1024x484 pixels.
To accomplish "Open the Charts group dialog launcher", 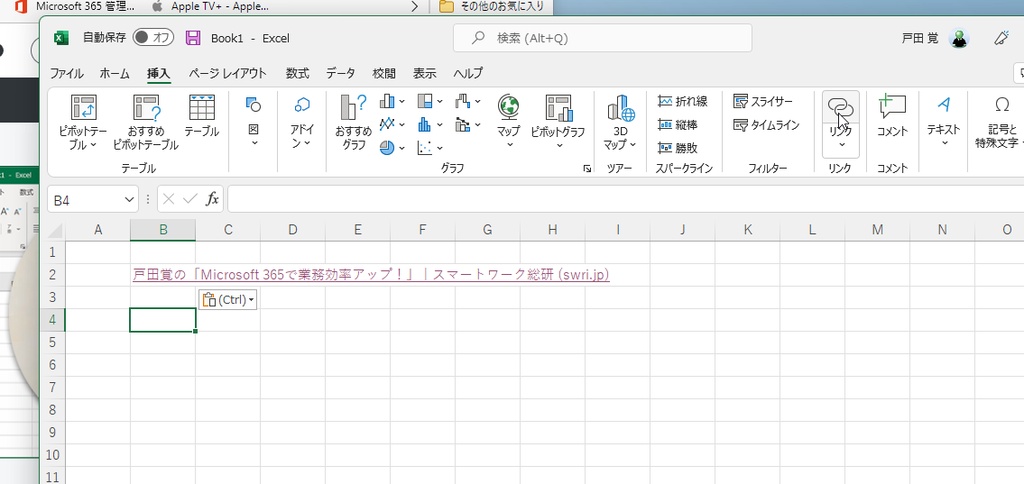I will pyautogui.click(x=587, y=169).
